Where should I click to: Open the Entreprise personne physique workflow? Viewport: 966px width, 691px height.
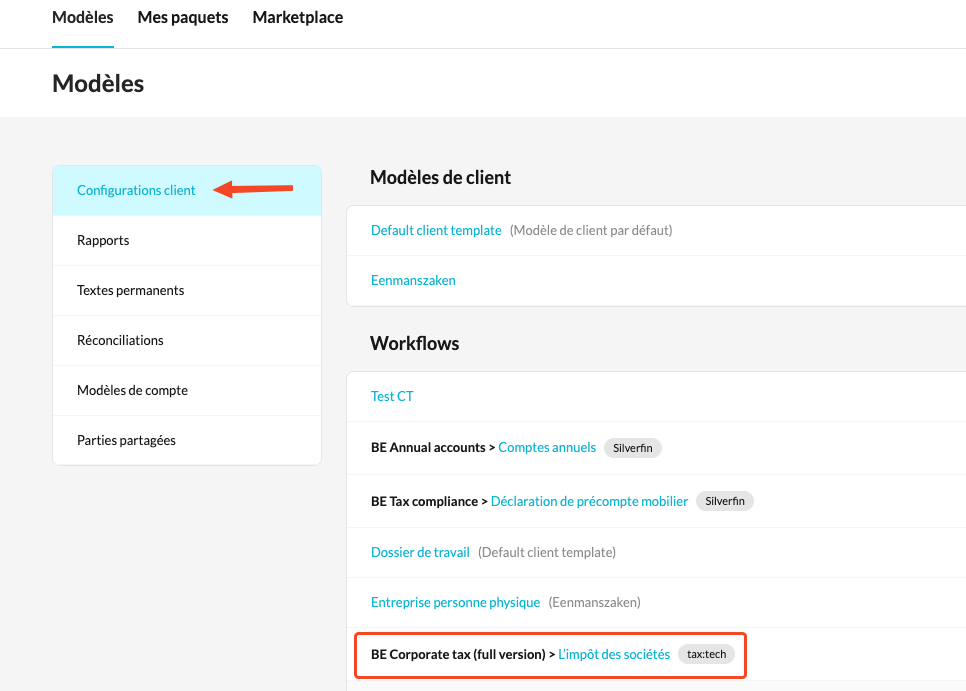tap(455, 602)
